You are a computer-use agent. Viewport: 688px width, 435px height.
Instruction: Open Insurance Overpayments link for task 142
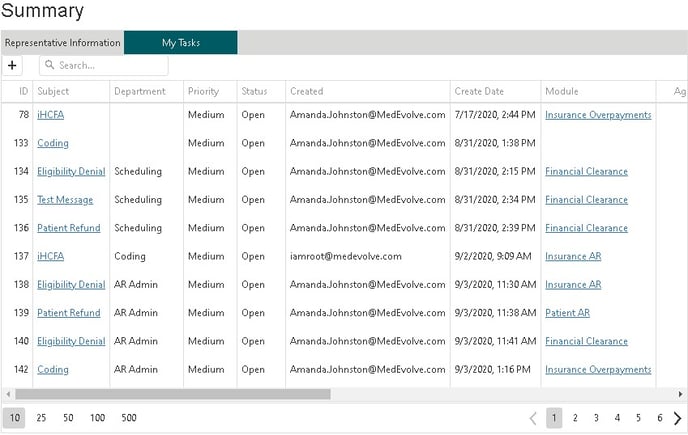(x=598, y=370)
